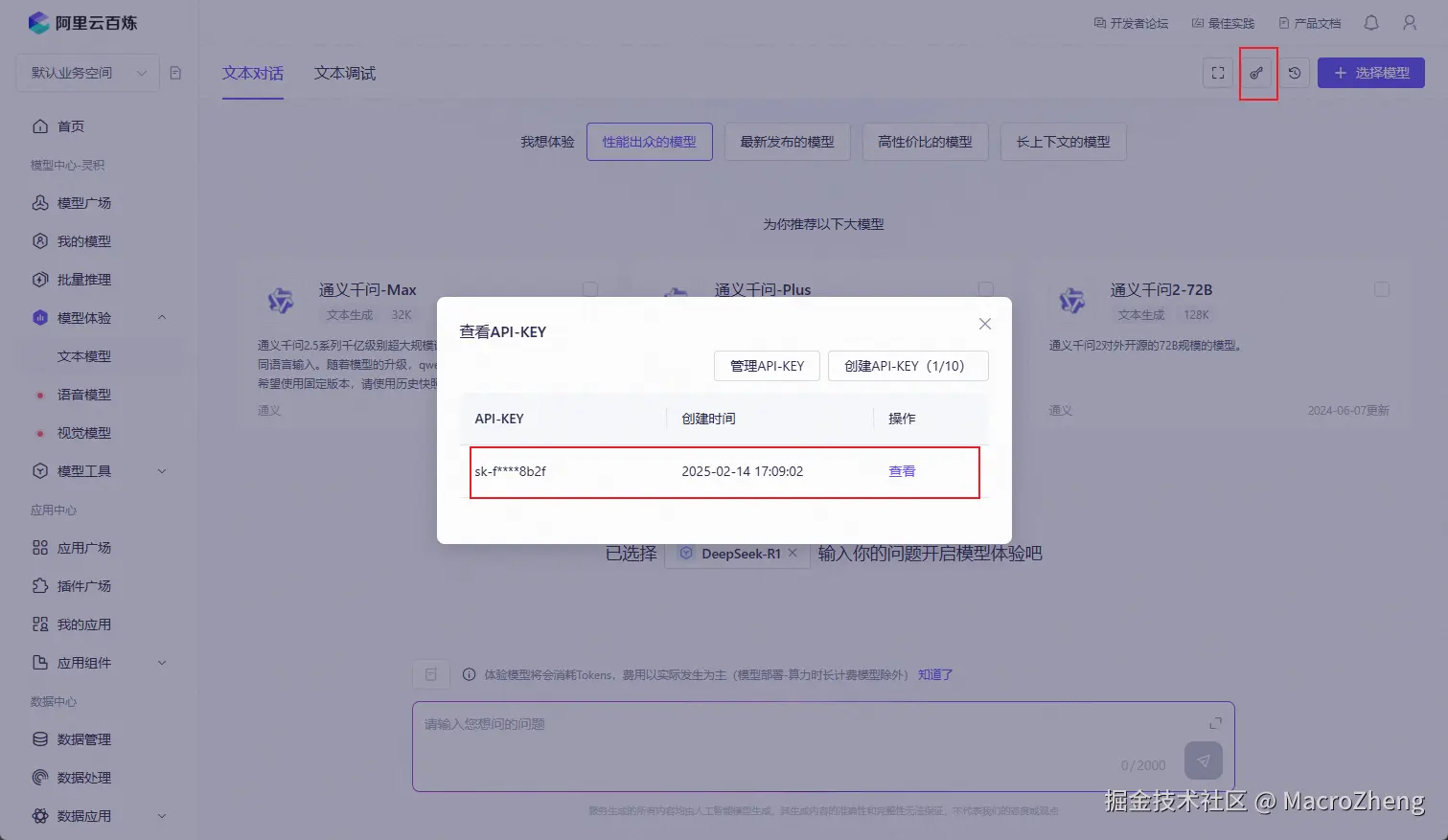Click the sk-f****8b2f key text
The image size is (1448, 840).
pos(511,471)
